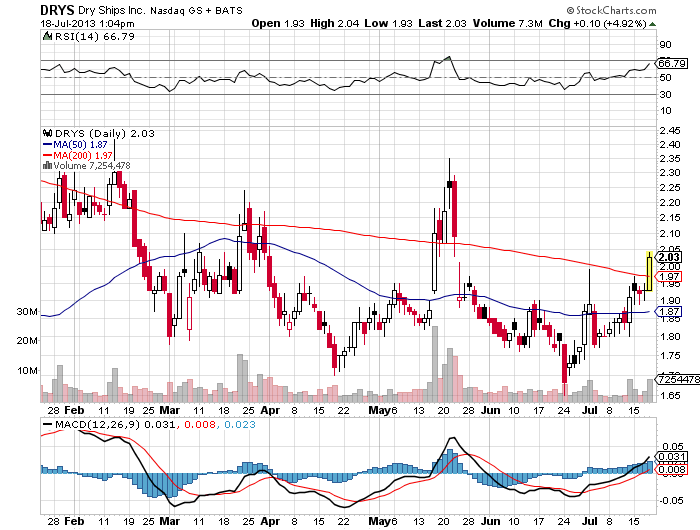
Task: Click the Apr label on the price chart date axis
Action: [x=270, y=410]
